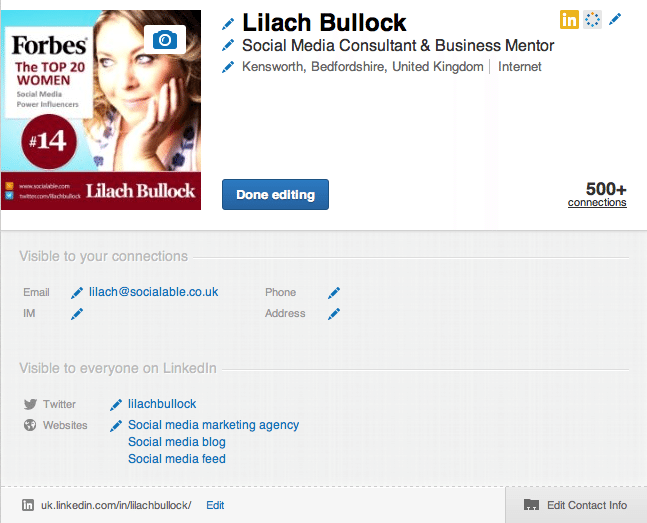Collapse with the Edit Contact Info tab
The width and height of the screenshot is (647, 523).
576,505
